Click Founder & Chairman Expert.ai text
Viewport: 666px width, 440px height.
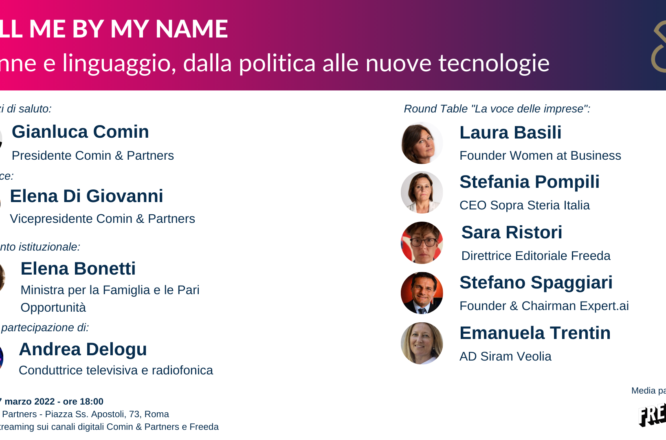click(x=544, y=306)
